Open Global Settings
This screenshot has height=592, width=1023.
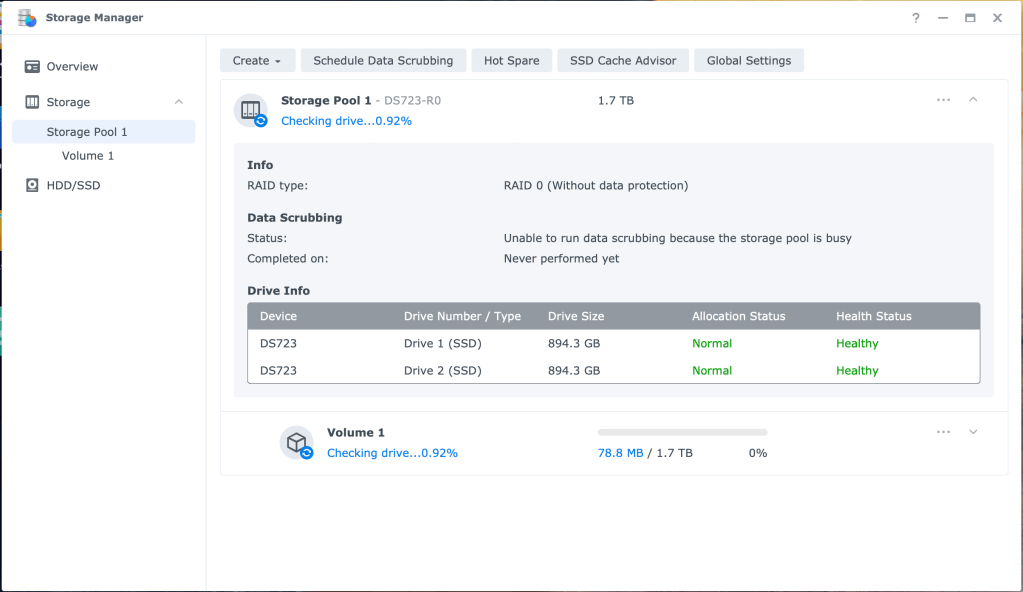(x=748, y=61)
